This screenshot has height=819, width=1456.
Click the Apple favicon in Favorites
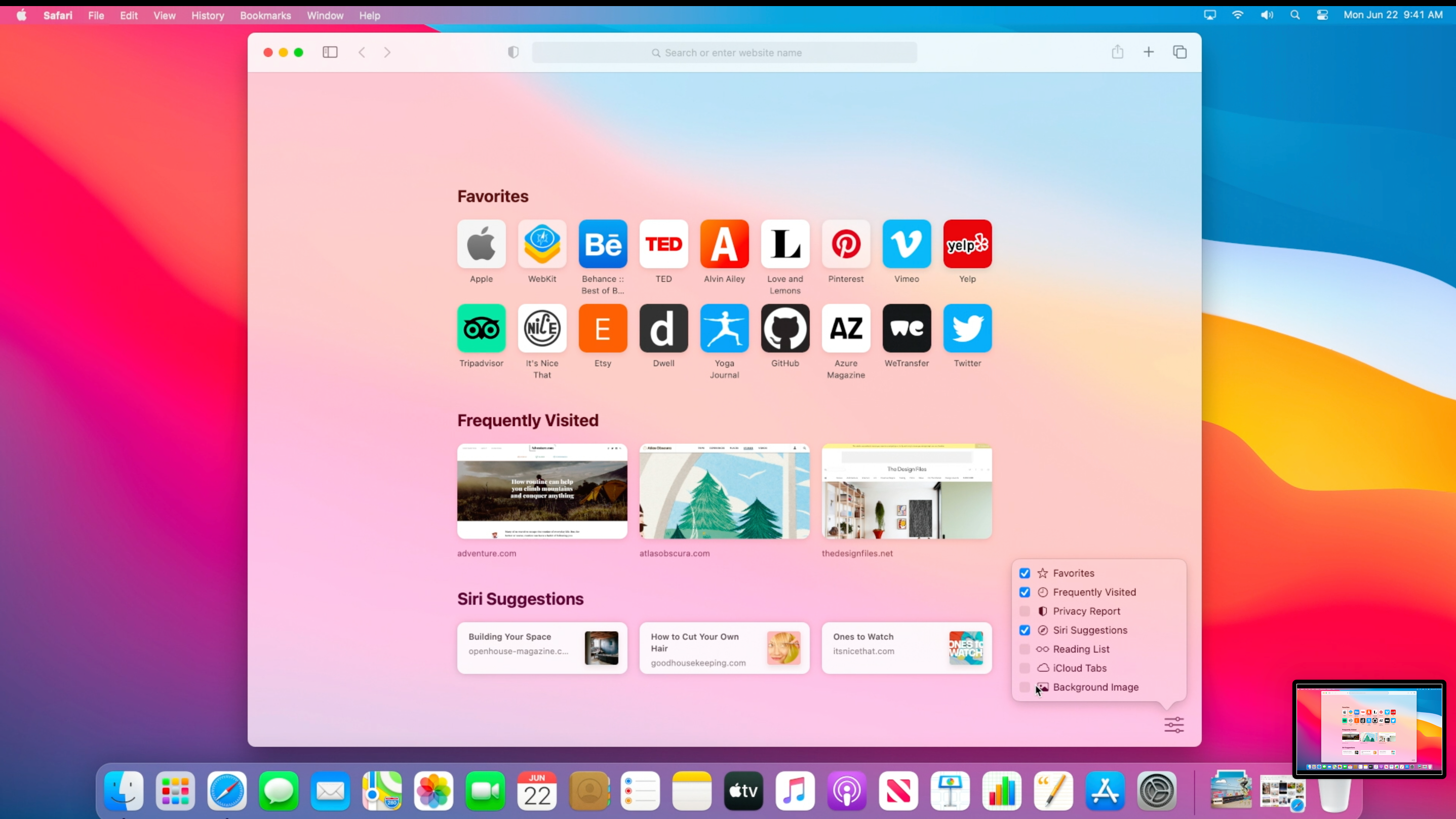[481, 243]
